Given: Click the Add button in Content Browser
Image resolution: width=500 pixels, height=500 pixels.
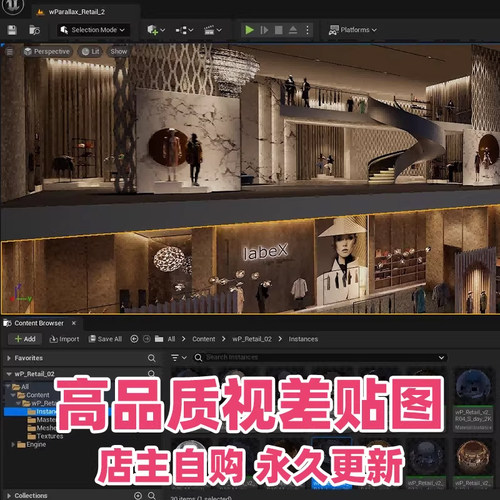Looking at the screenshot, I should (x=25, y=339).
